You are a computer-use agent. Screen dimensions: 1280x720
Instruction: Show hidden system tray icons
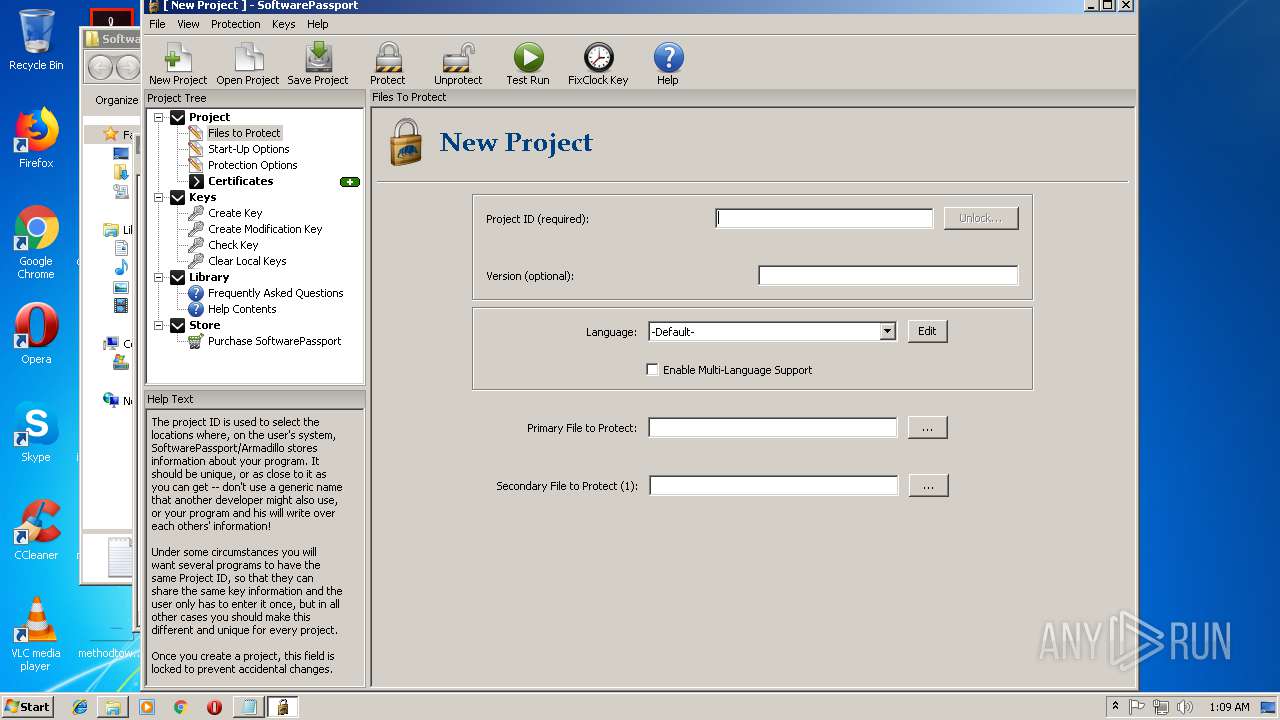1115,707
